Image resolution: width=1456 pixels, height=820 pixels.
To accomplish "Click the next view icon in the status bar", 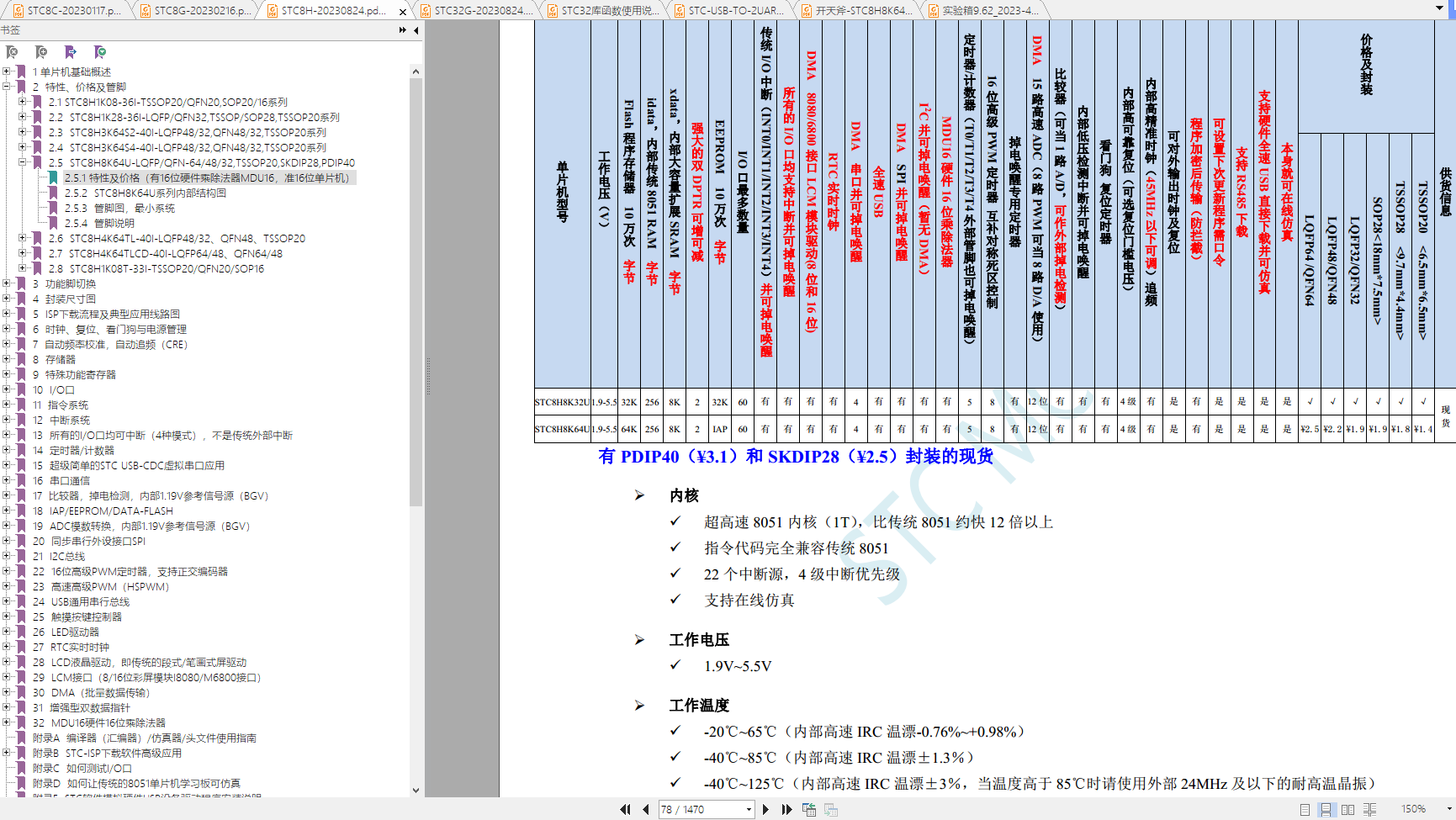I will pos(830,809).
